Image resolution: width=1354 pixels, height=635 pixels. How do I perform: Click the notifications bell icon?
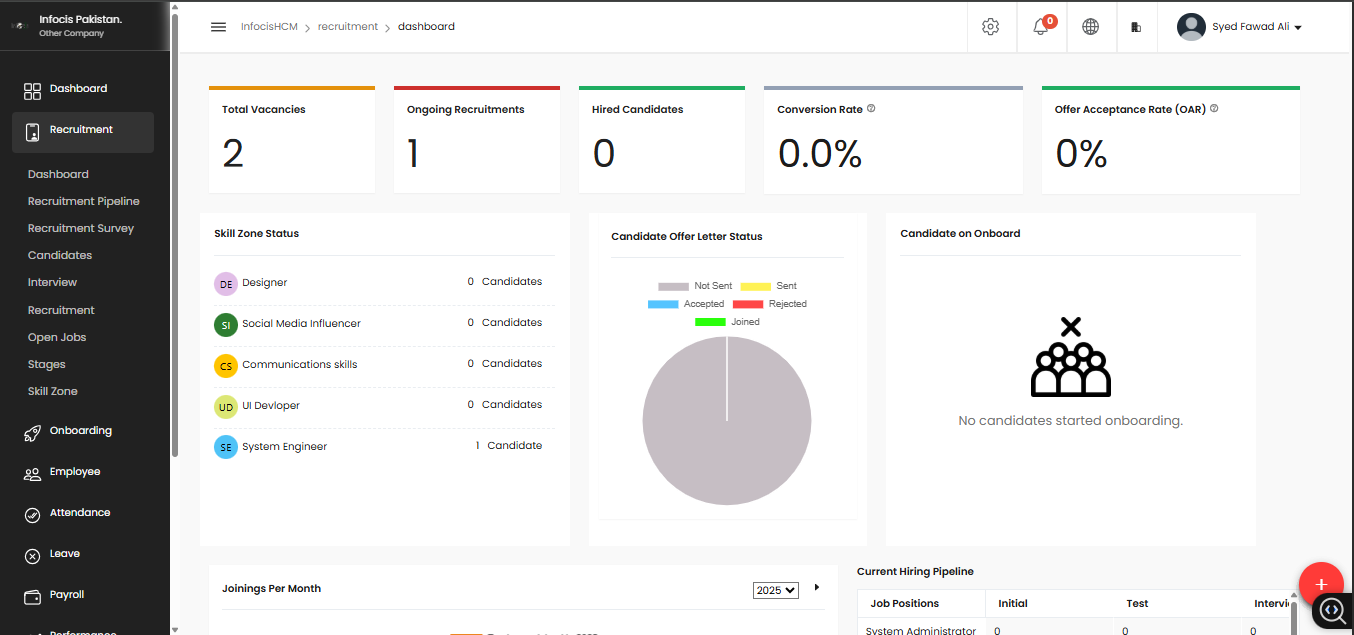pos(1040,27)
